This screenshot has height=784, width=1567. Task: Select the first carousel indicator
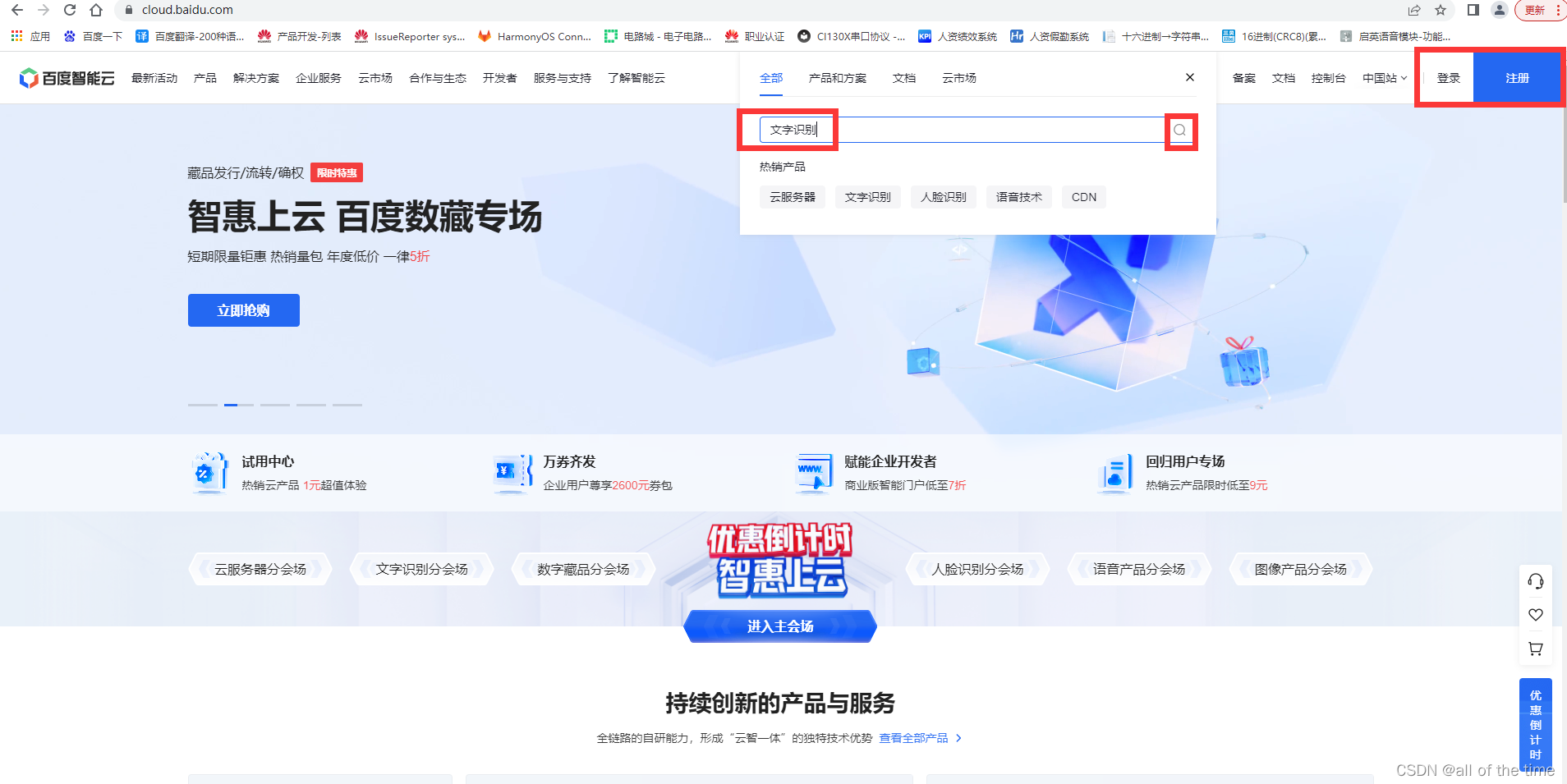click(x=203, y=405)
